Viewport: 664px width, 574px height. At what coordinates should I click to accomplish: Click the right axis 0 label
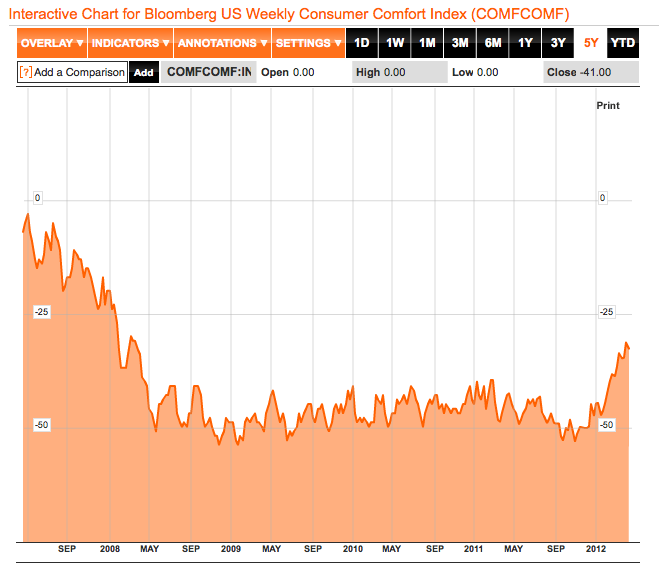(603, 198)
